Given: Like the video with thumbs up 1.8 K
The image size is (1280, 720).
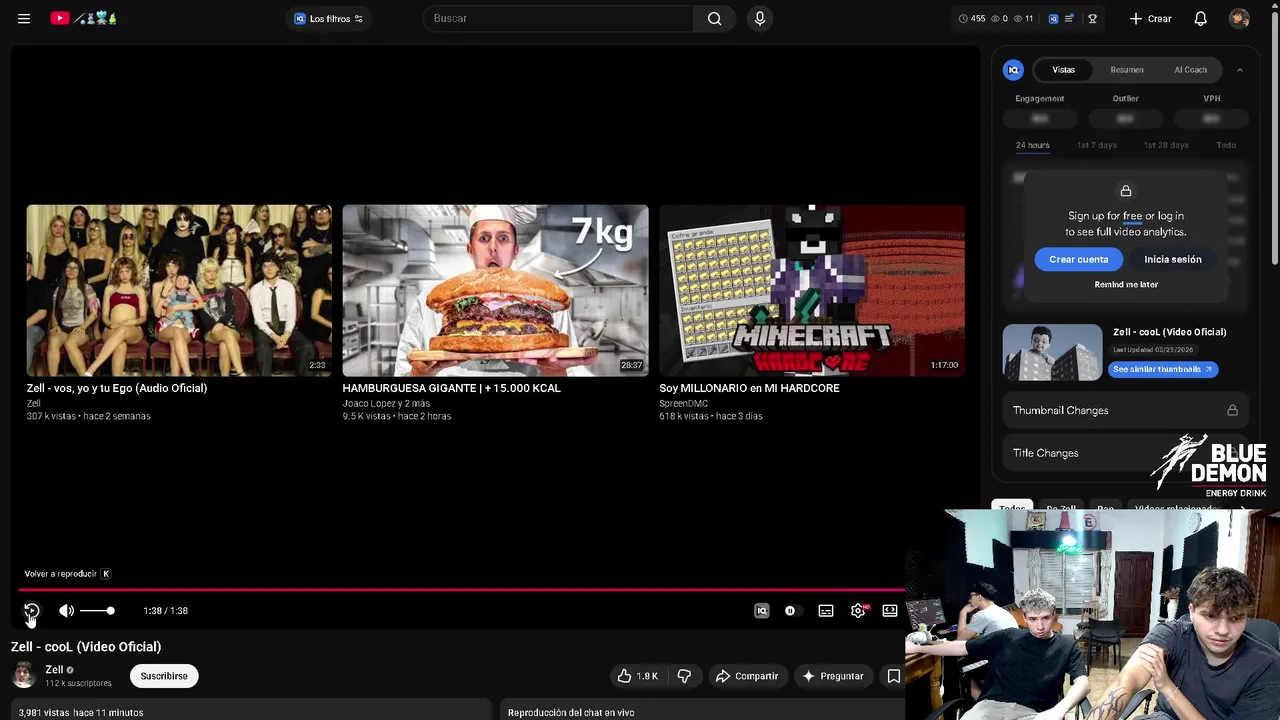Looking at the screenshot, I should 637,676.
